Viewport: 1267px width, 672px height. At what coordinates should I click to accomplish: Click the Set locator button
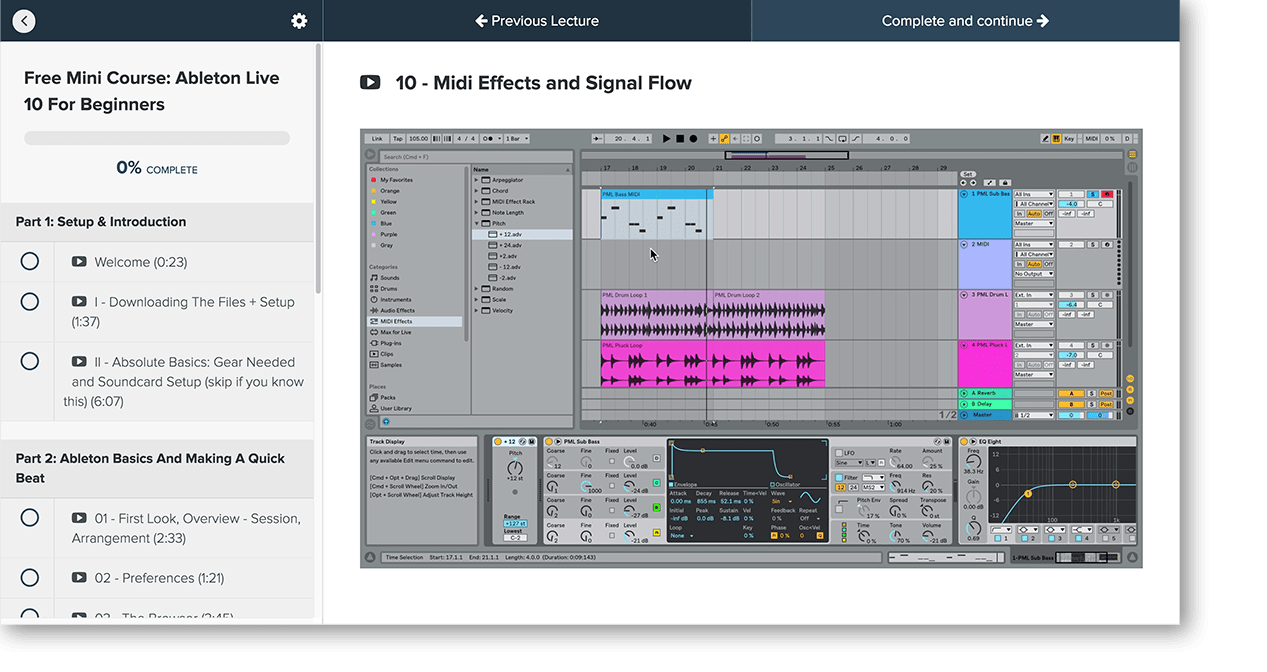click(x=967, y=174)
